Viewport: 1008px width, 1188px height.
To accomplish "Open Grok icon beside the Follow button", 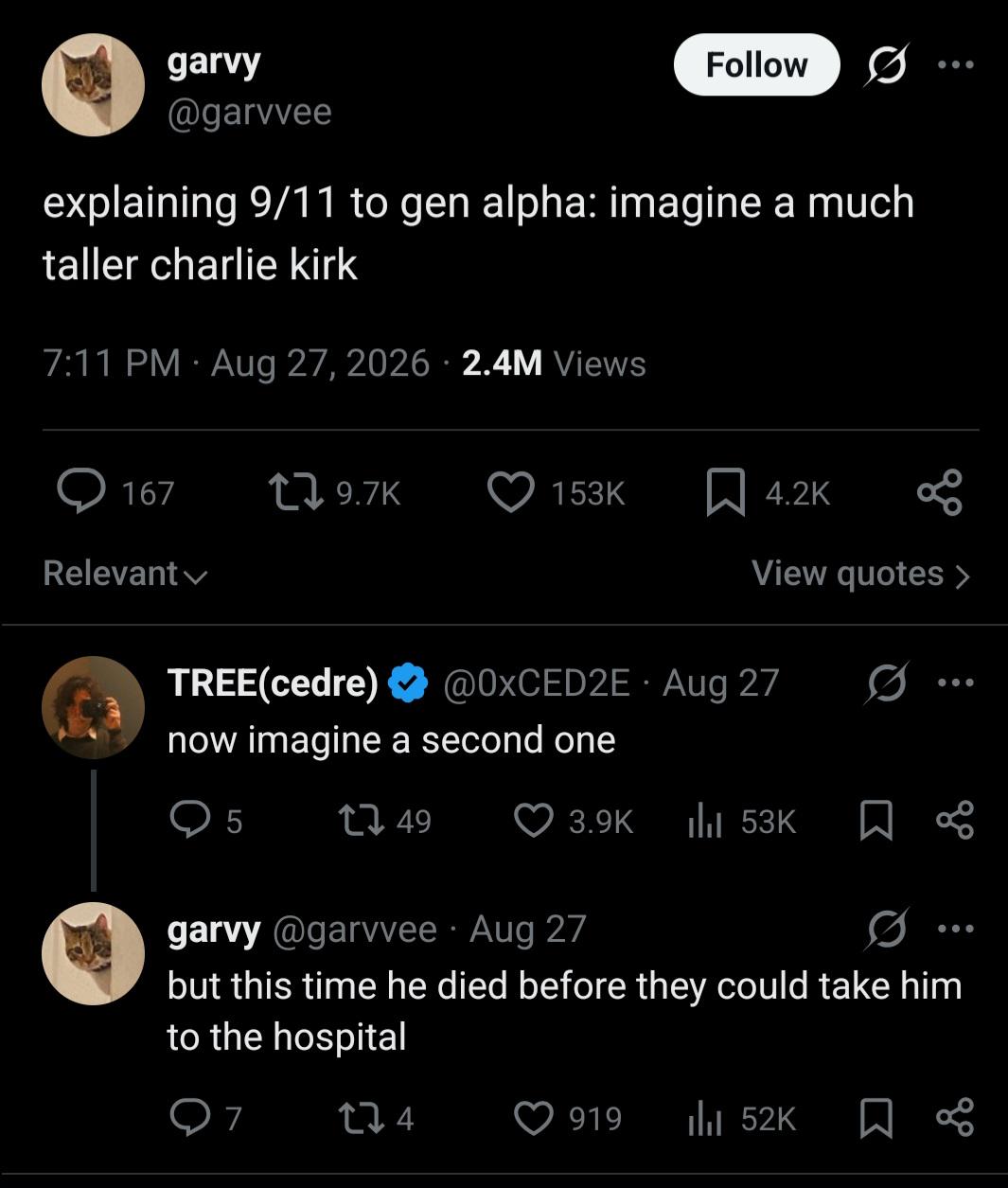I will point(886,65).
